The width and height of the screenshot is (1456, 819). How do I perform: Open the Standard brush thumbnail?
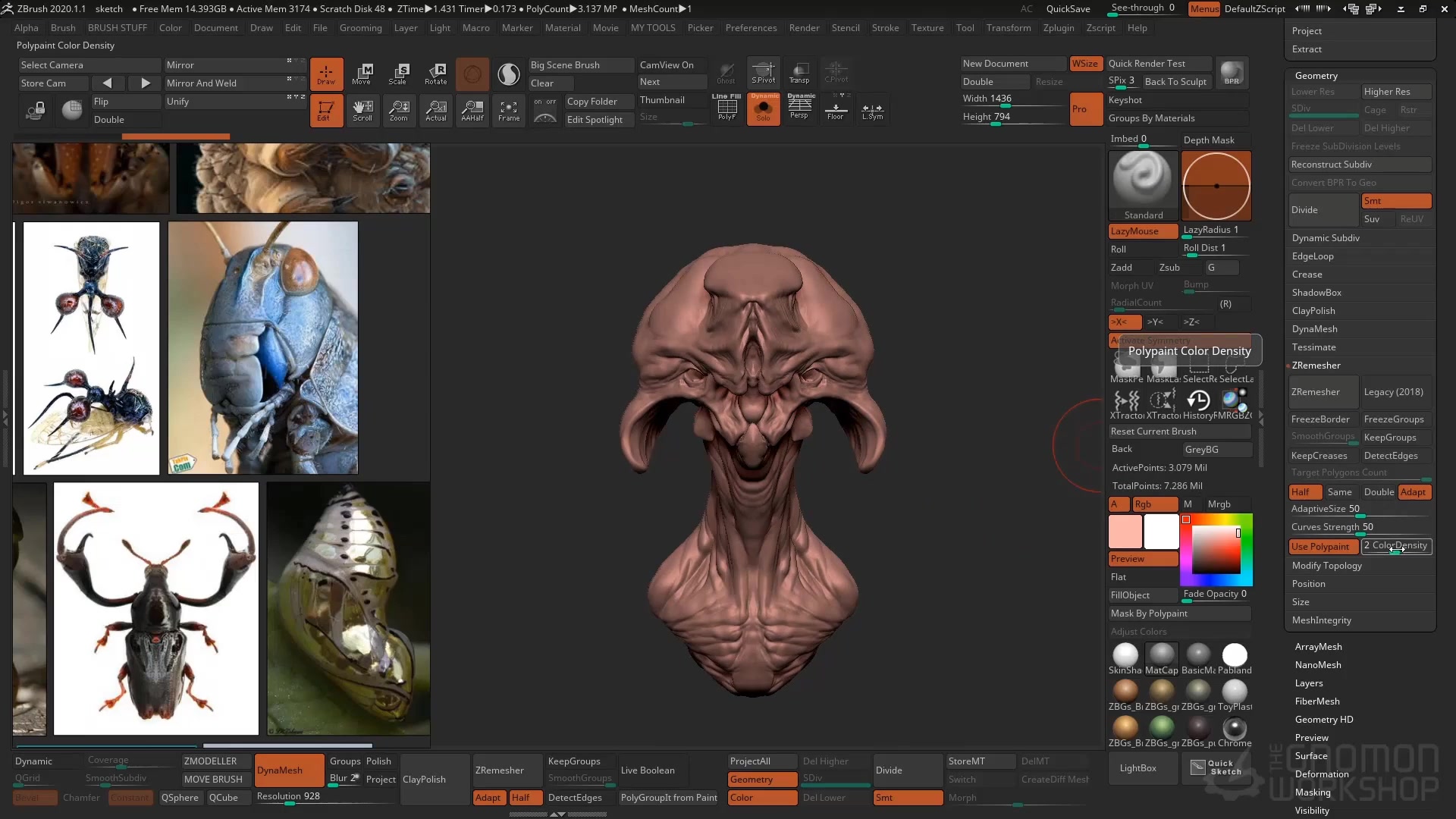pos(1144,186)
